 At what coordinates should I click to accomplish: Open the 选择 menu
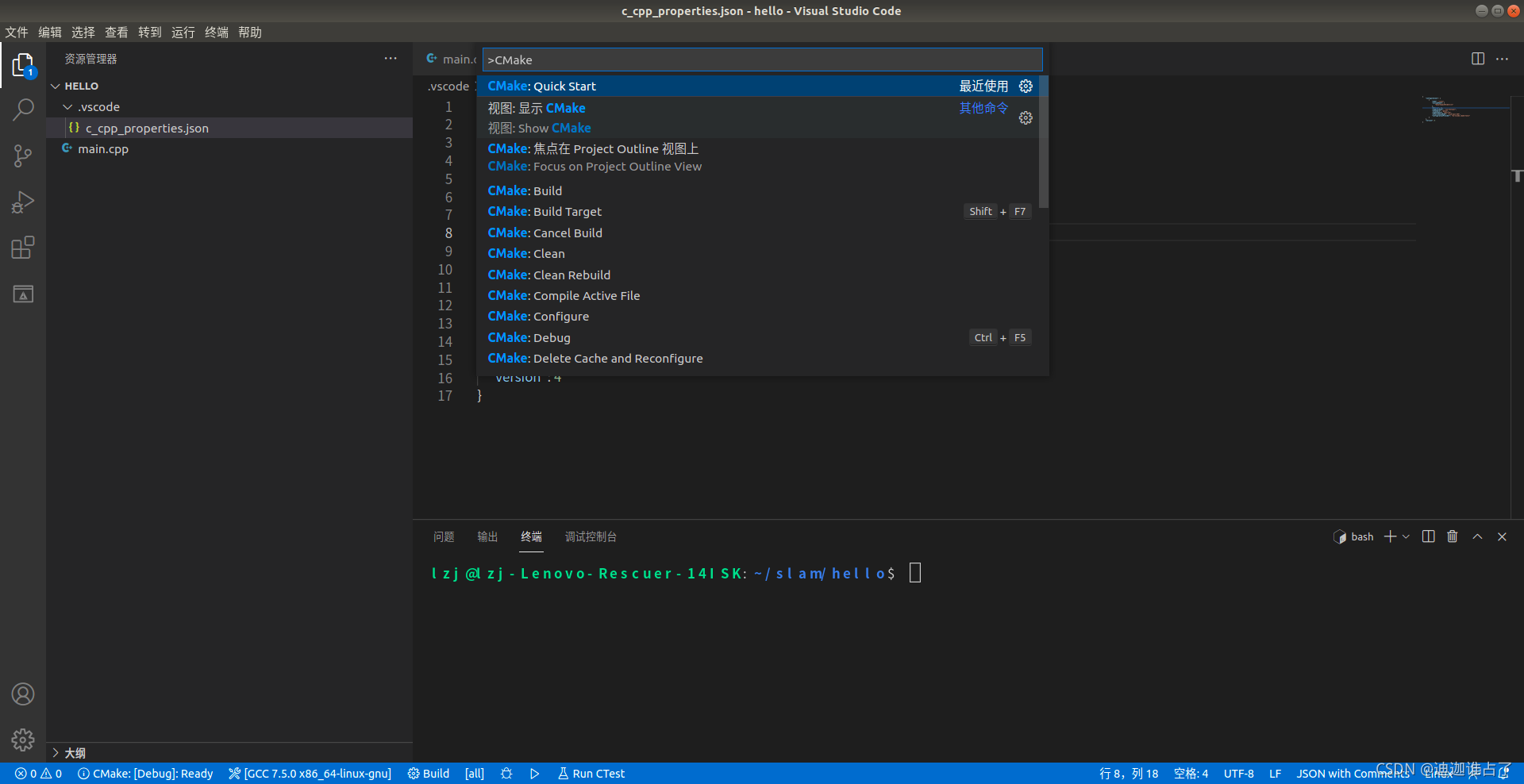point(83,32)
